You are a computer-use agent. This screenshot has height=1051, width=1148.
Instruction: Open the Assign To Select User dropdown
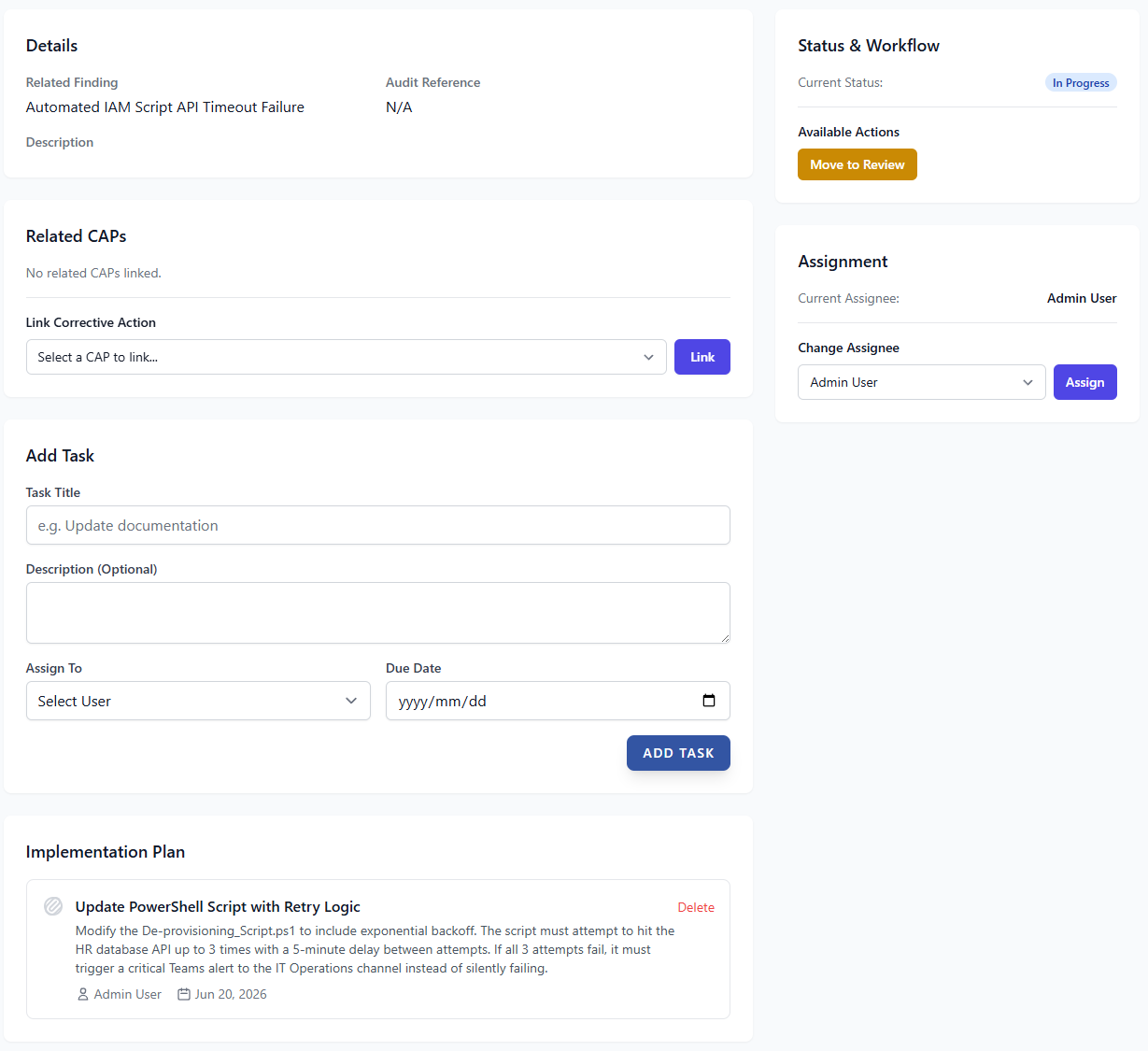[198, 701]
